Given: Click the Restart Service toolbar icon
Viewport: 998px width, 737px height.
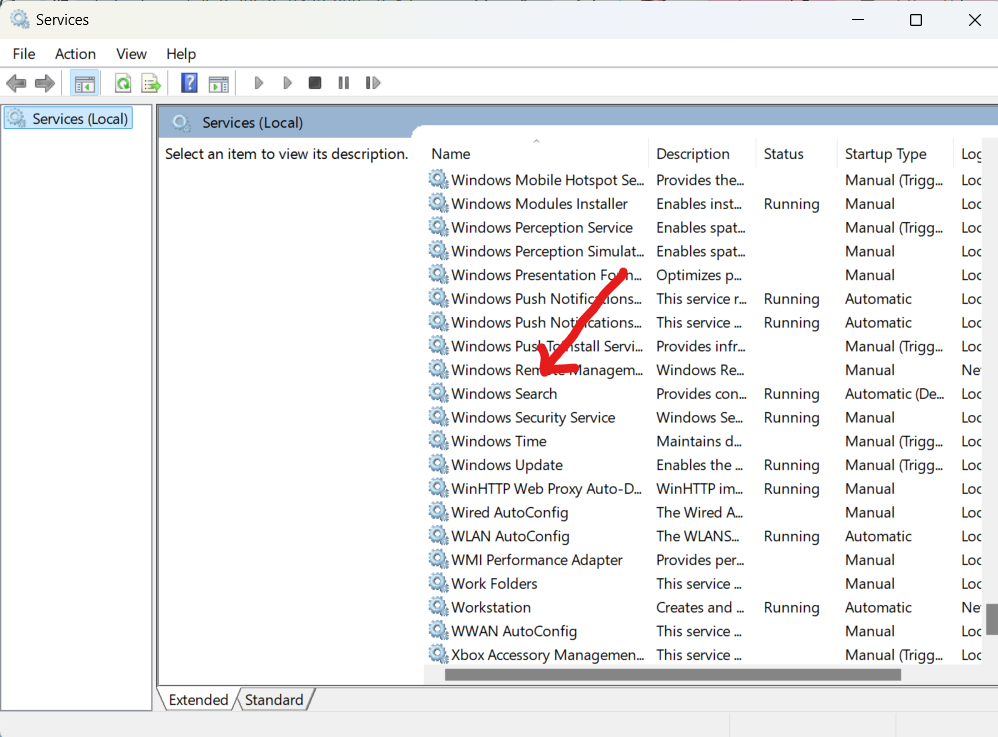Looking at the screenshot, I should [372, 82].
